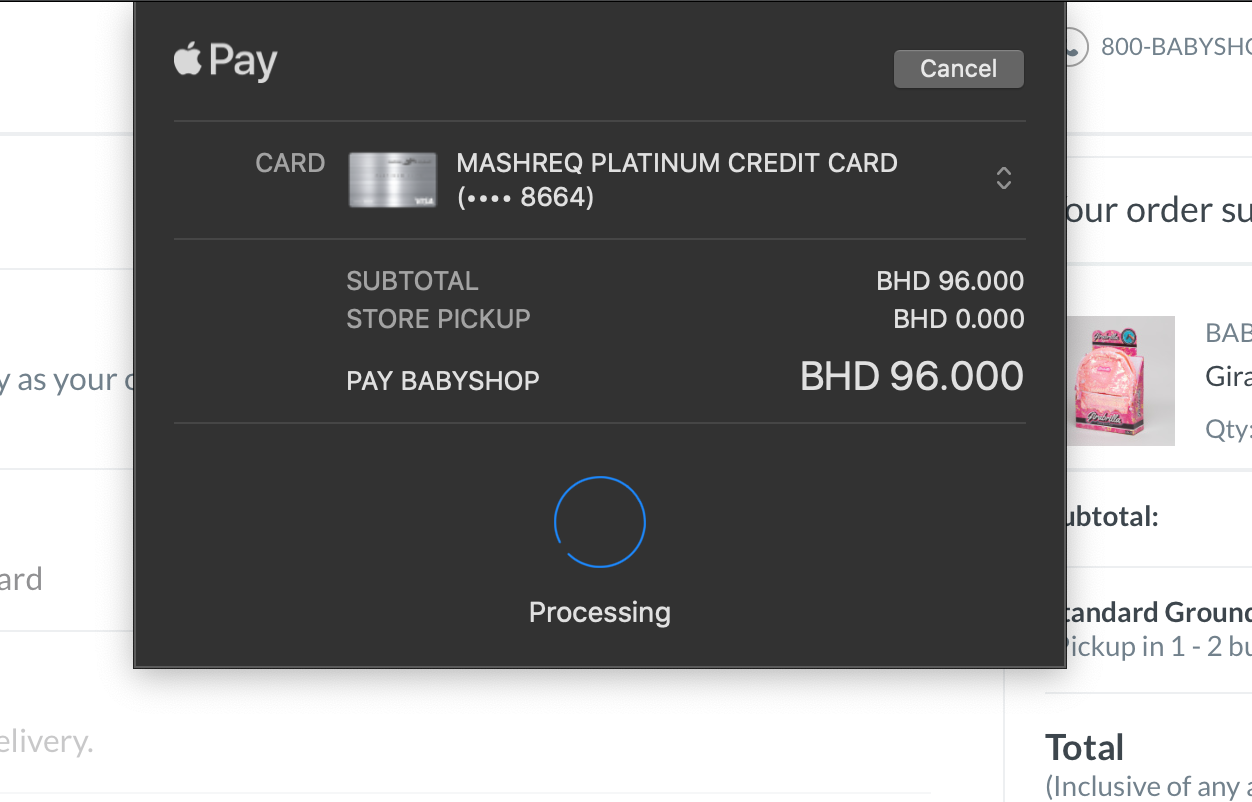Click the phone icon beside 800-BABYSHOP
The image size is (1252, 802).
pos(1074,47)
